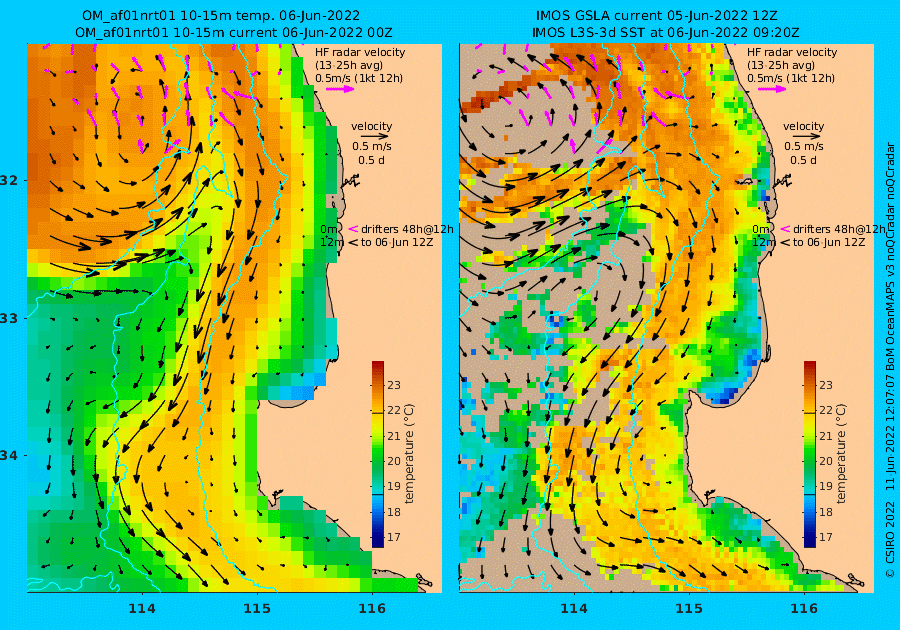Viewport: 900px width, 630px height.
Task: Click longitude label 116 under right map
Action: point(804,608)
